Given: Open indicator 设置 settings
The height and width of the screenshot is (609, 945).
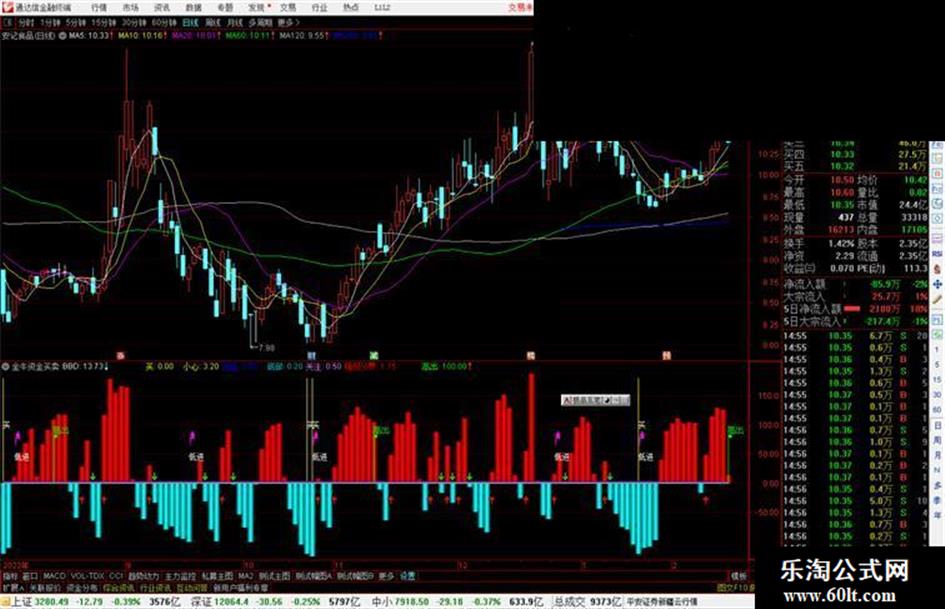Looking at the screenshot, I should (407, 576).
